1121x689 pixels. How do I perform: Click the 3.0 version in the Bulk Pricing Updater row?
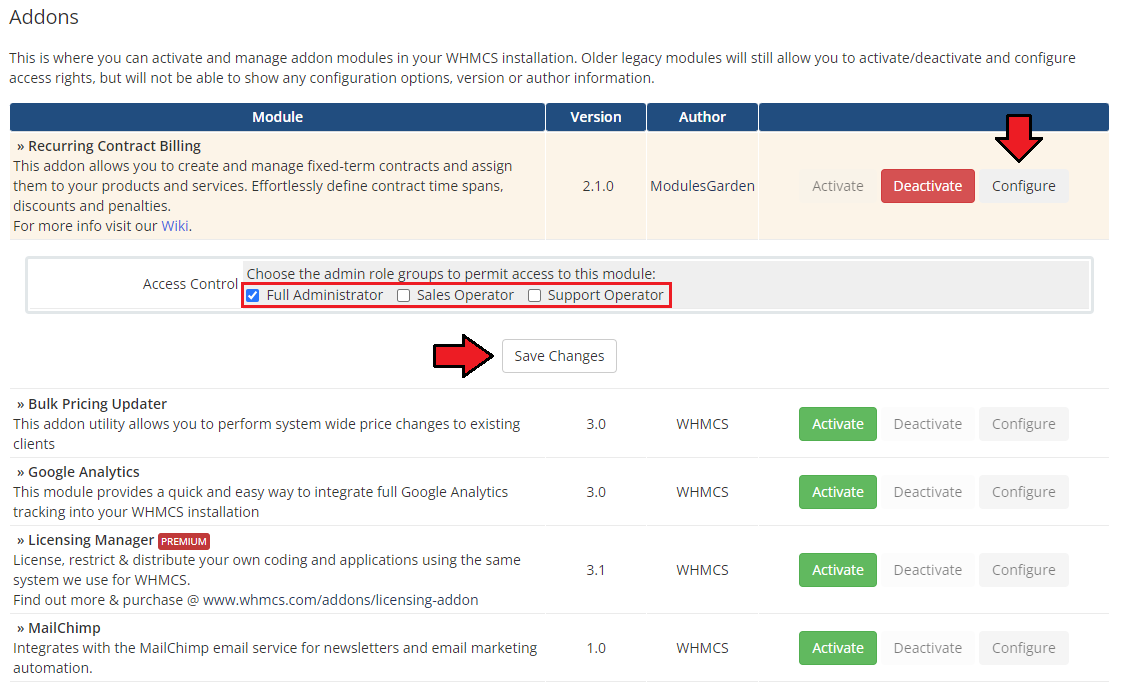[596, 424]
